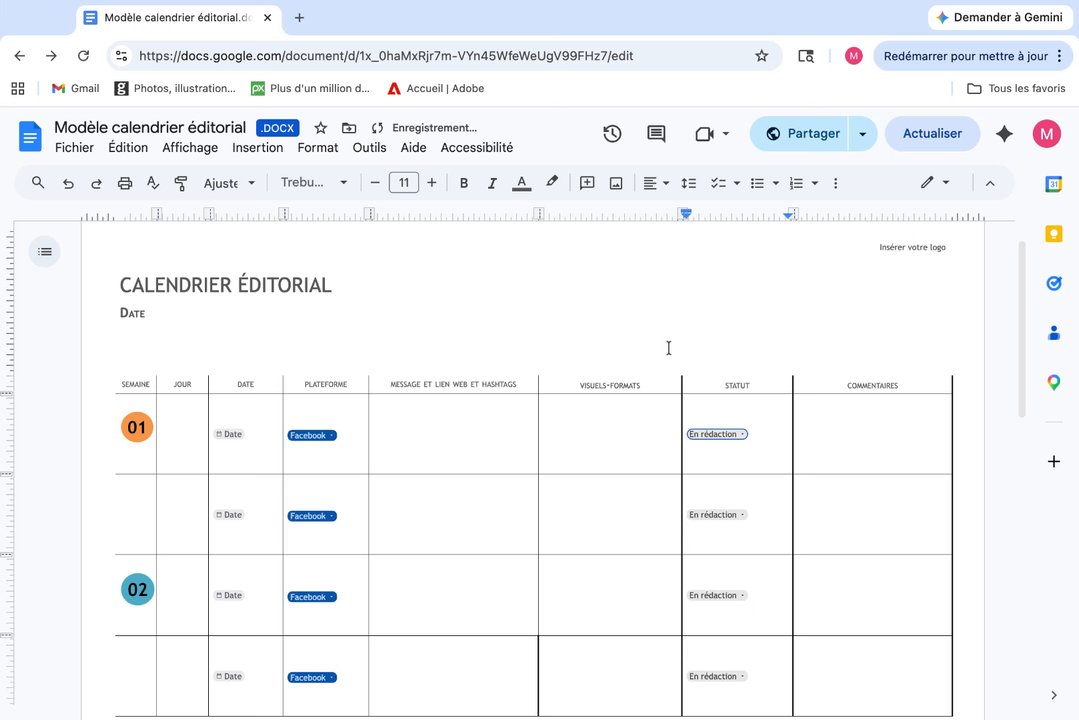Open Google Contacts side panel
Screen dimensions: 1079x720
[x=1054, y=333]
